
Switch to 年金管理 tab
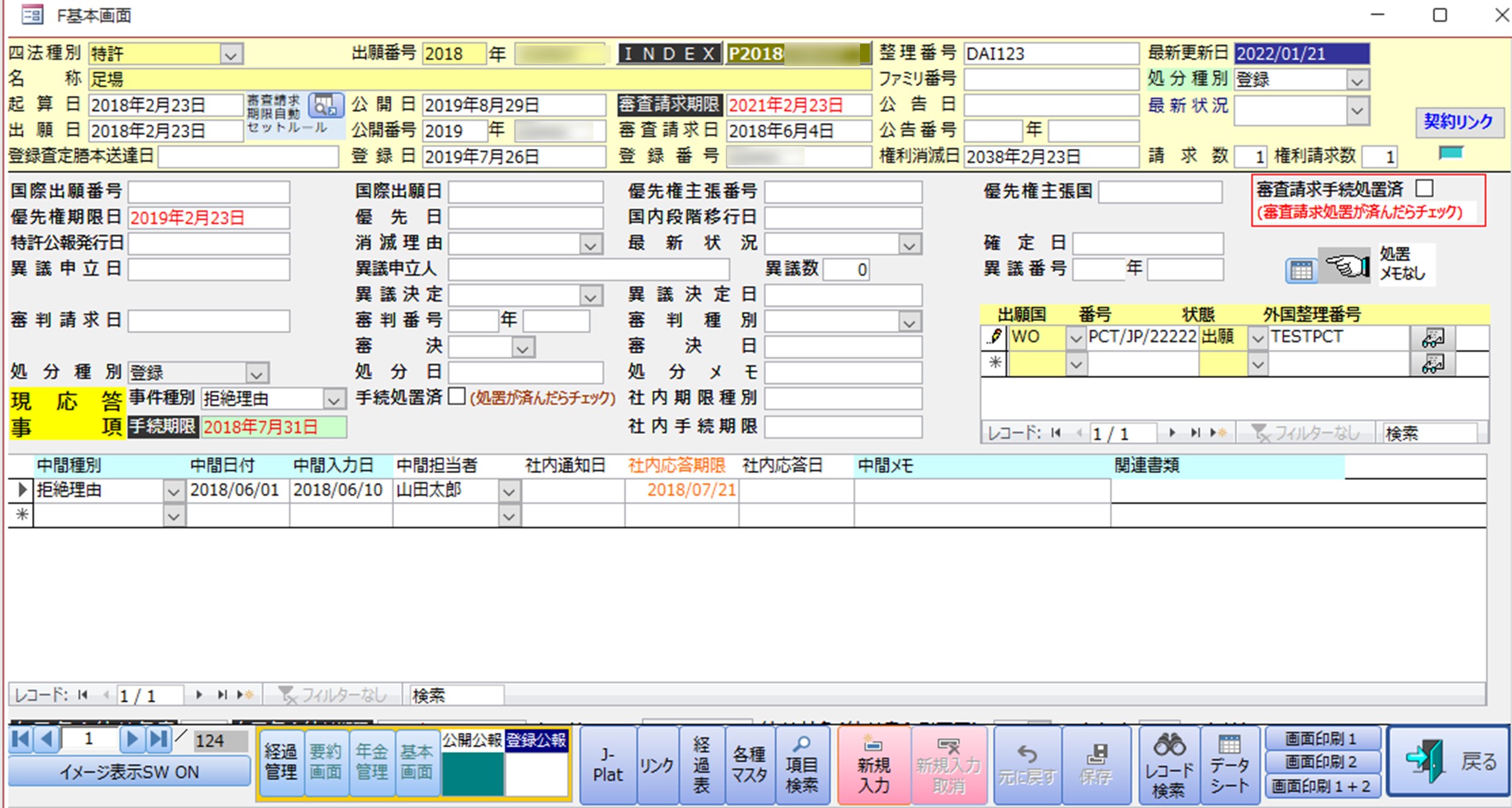372,761
